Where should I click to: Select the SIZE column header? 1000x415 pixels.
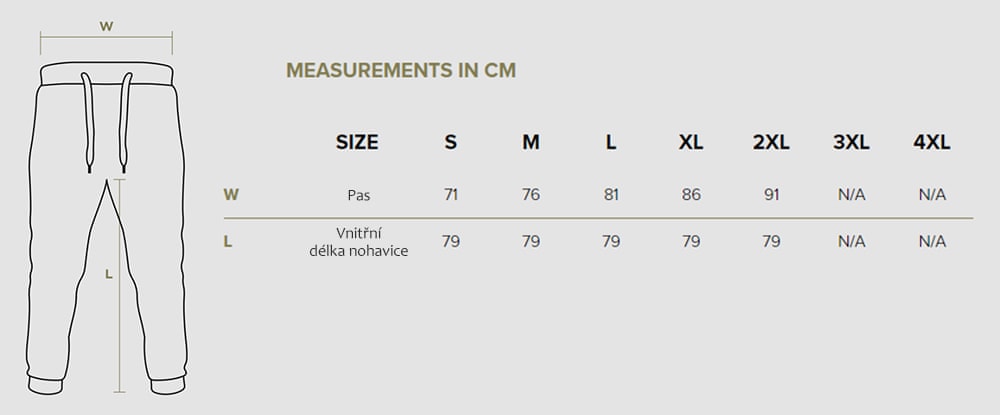[x=357, y=142]
